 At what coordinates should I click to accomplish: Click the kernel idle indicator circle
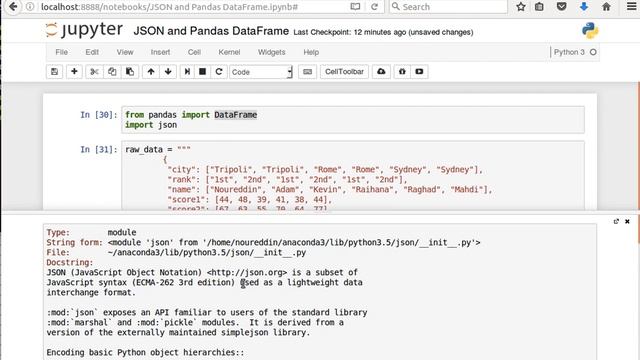click(x=593, y=52)
